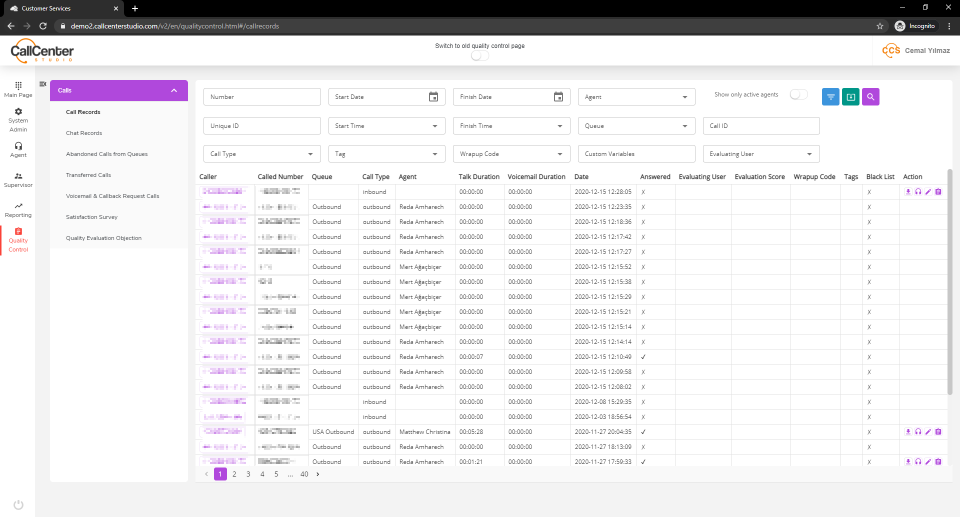Screen dimensions: 960x517
Task: Click the table vertical scrollbar
Action: [x=950, y=282]
